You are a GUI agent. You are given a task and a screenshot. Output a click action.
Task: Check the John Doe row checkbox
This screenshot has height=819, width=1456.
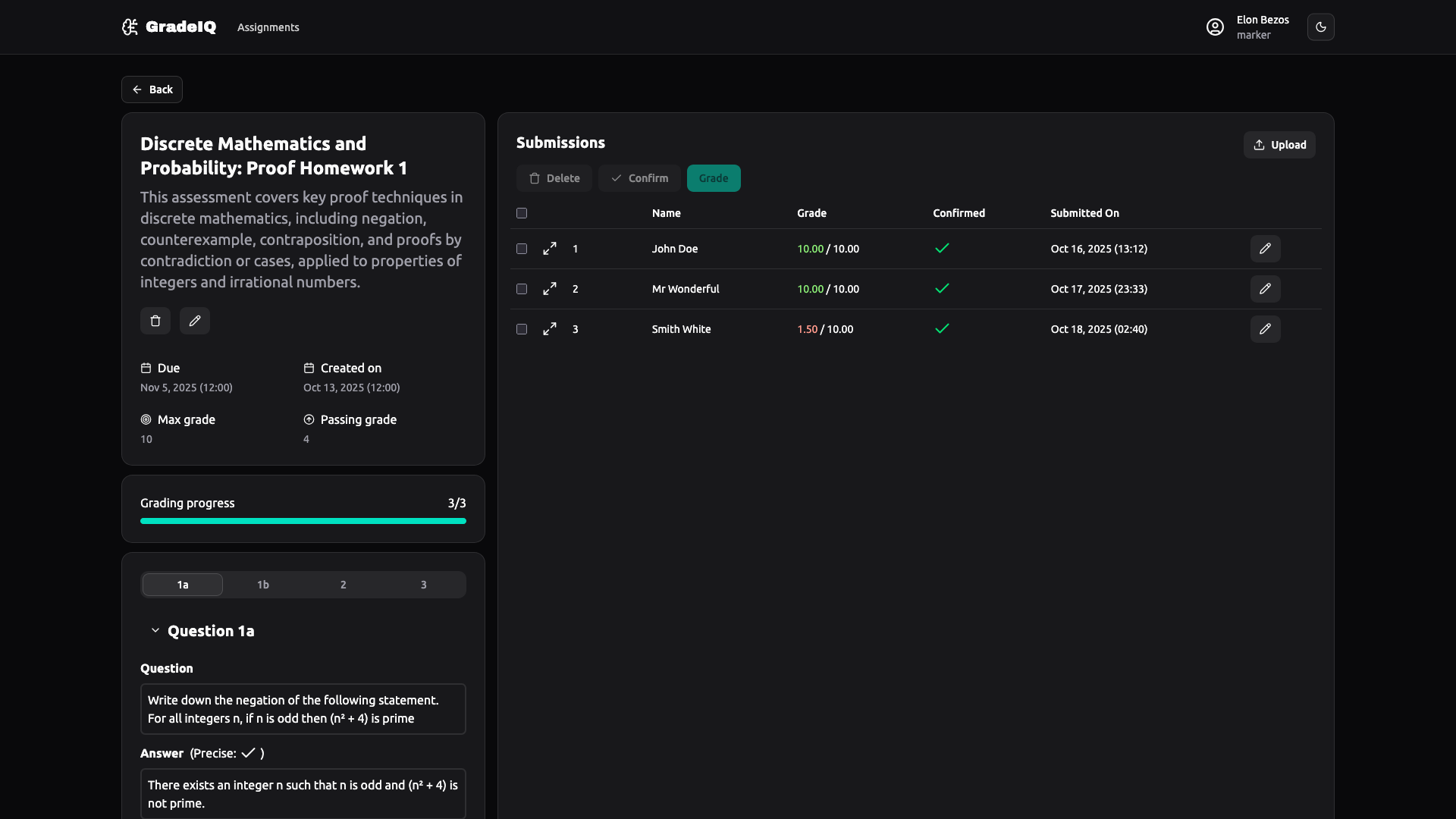522,249
